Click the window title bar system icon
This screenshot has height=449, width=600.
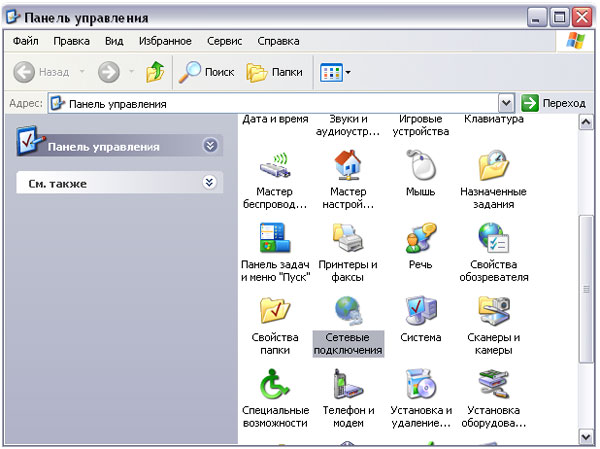14,17
